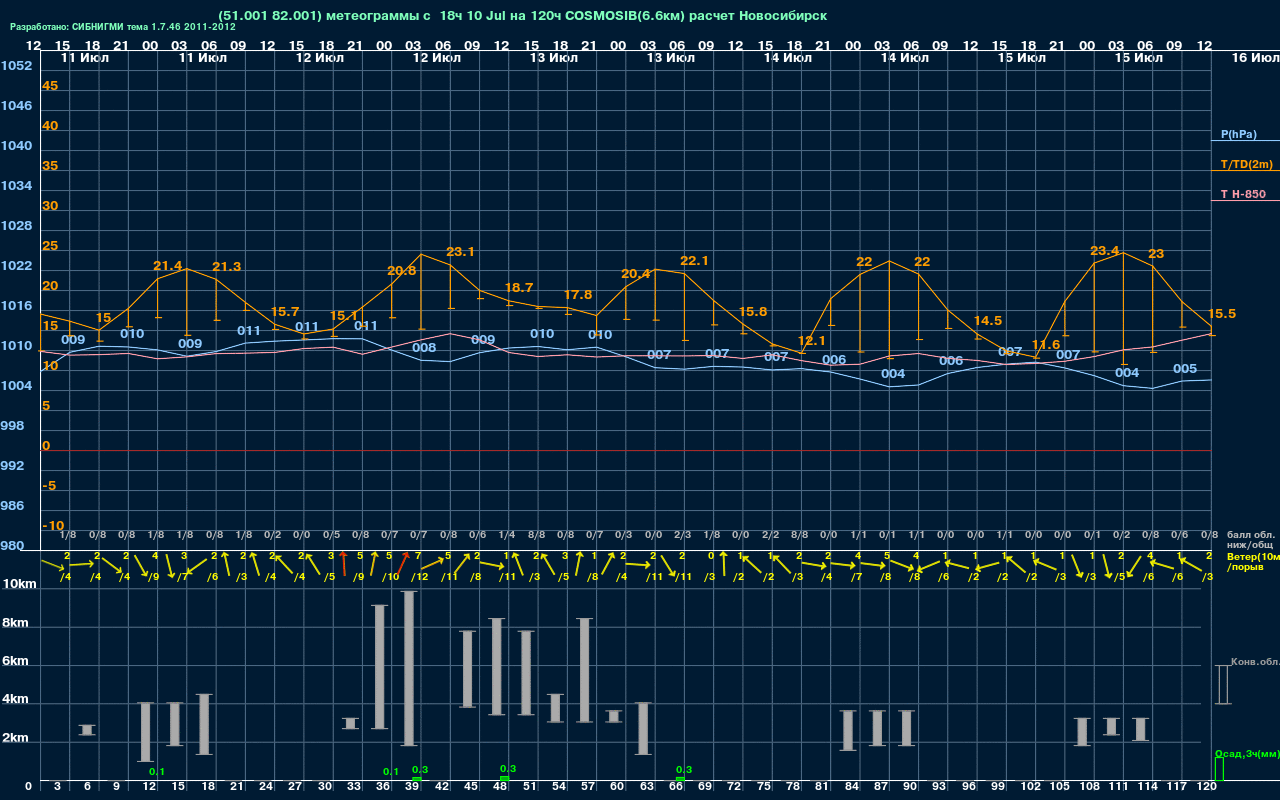Click the 1034 pressure axis value
The width and height of the screenshot is (1280, 800).
tap(16, 186)
